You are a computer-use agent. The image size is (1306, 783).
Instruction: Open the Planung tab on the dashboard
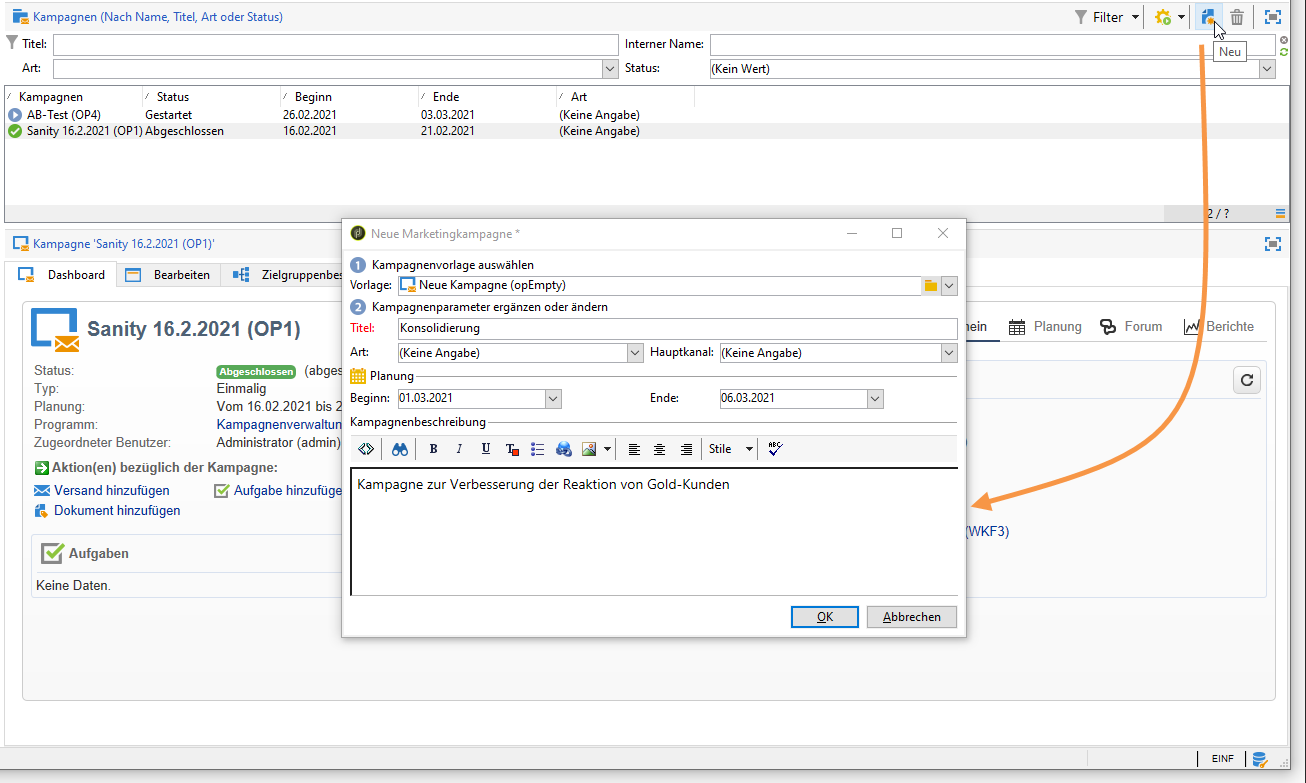tap(1045, 327)
